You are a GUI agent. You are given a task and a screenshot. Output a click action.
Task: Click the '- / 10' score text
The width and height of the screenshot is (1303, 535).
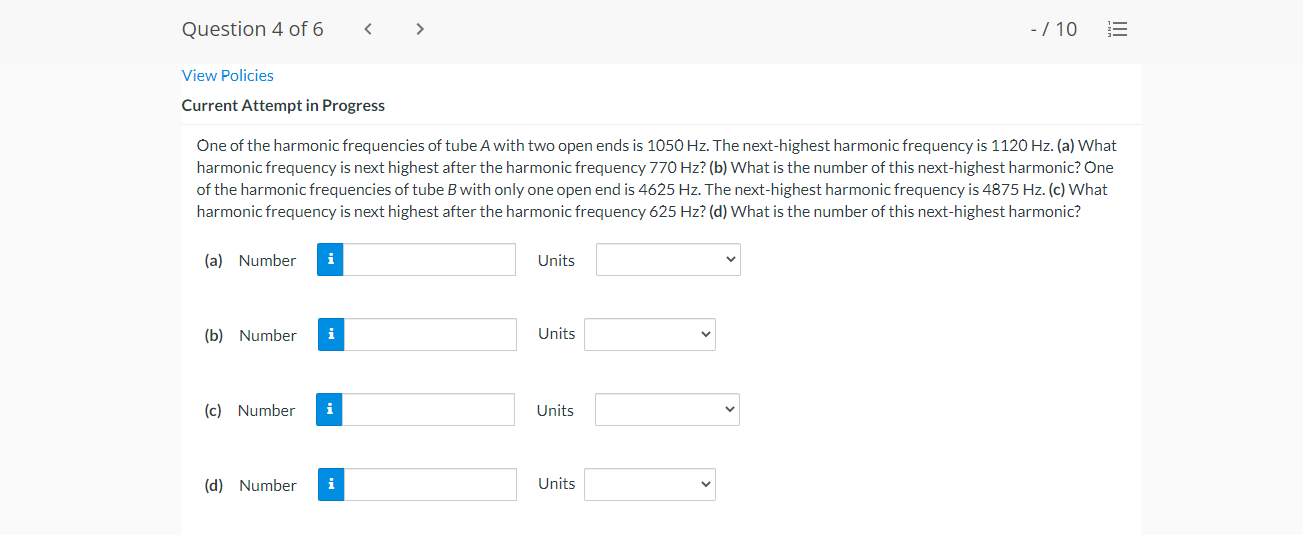coord(1054,29)
